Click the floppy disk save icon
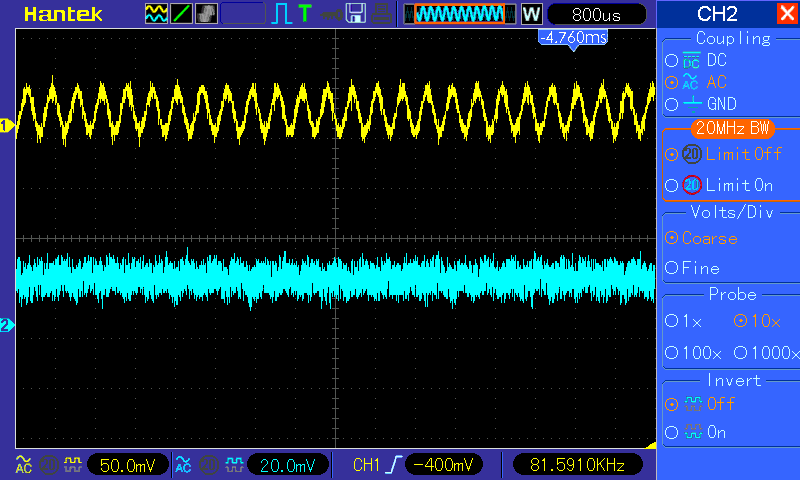The height and width of the screenshot is (480, 800). 356,14
